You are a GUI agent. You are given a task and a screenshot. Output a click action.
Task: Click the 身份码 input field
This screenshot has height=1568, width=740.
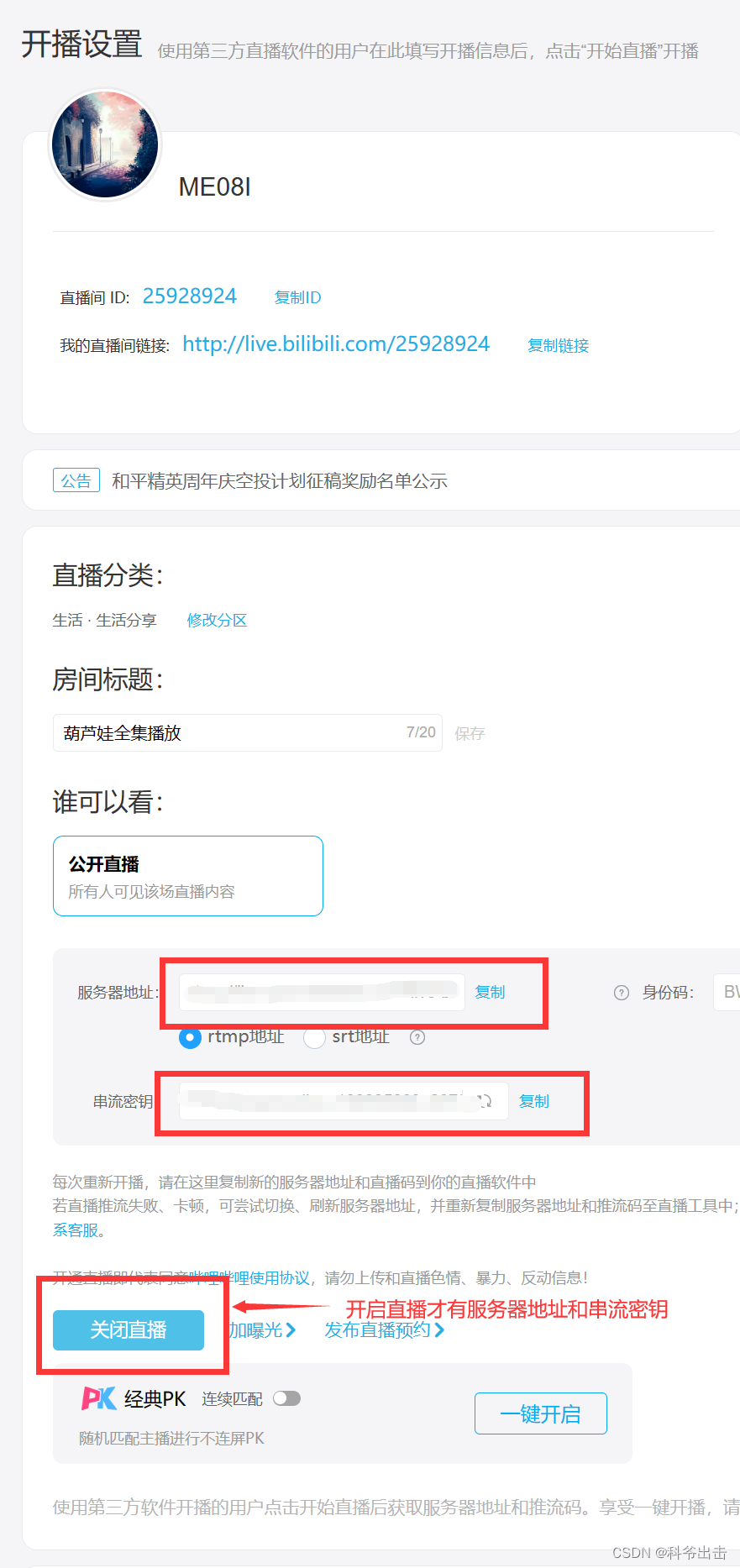pyautogui.click(x=727, y=992)
